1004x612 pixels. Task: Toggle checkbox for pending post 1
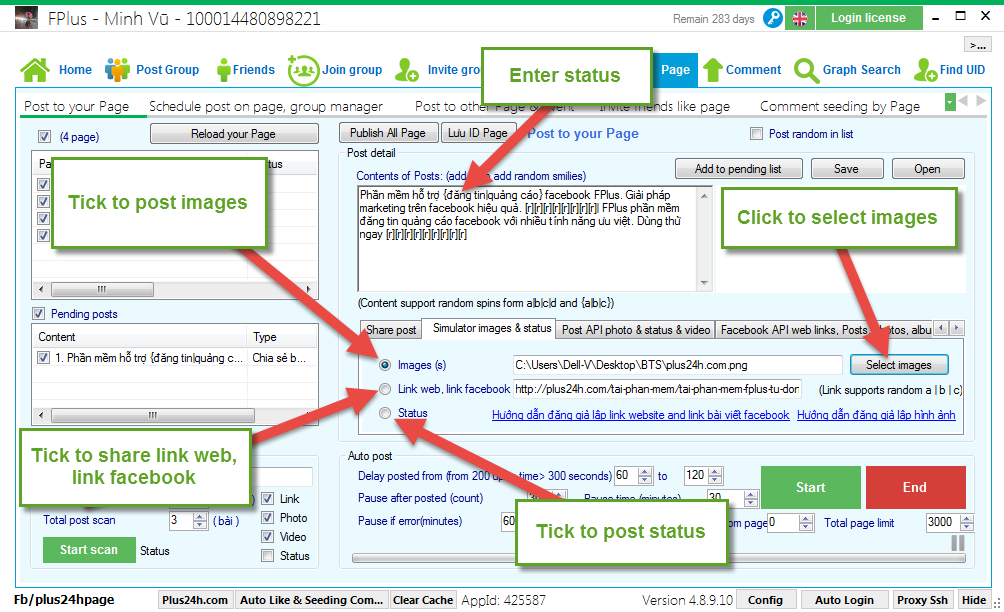43,358
